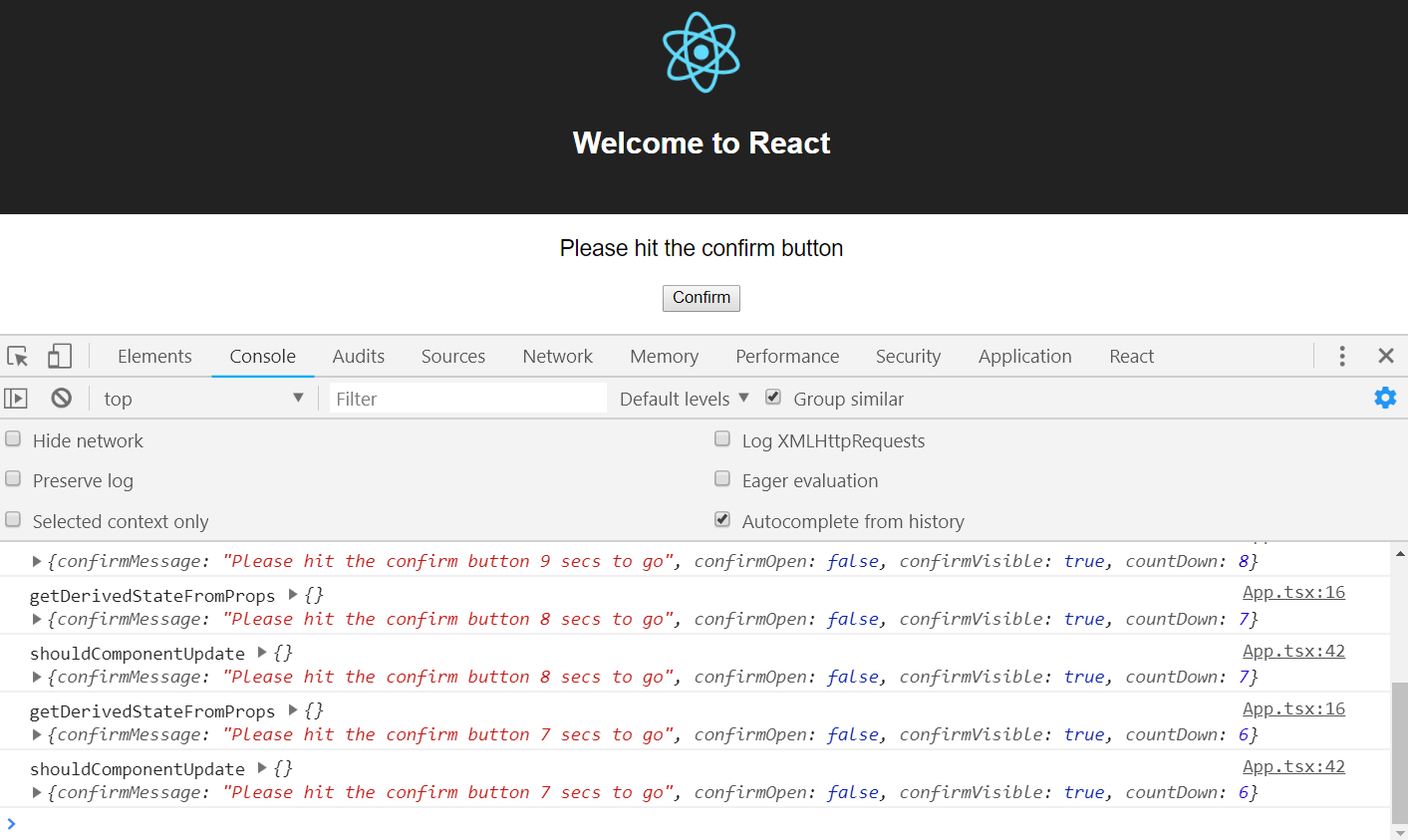Disable Autocomplete from history checkbox
The width and height of the screenshot is (1408, 840).
click(722, 520)
